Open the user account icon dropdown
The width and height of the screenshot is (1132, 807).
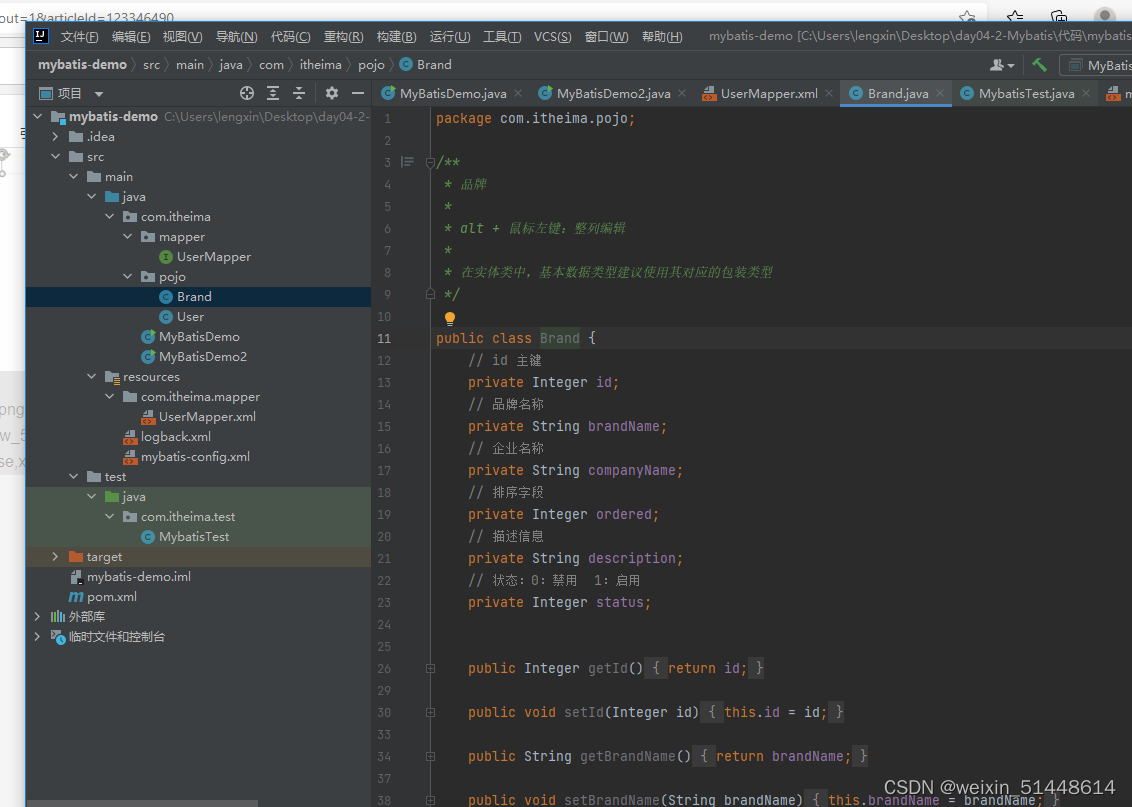(x=1001, y=65)
